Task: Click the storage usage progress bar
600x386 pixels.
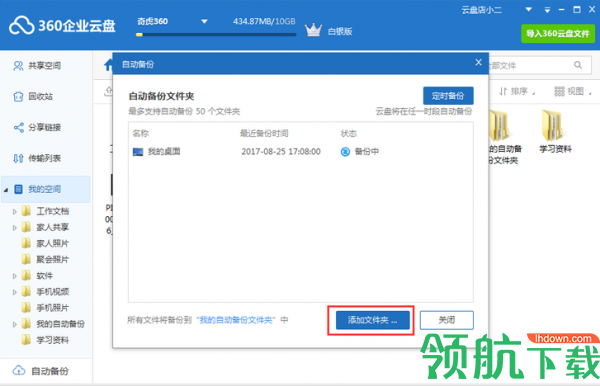Action: [216, 34]
